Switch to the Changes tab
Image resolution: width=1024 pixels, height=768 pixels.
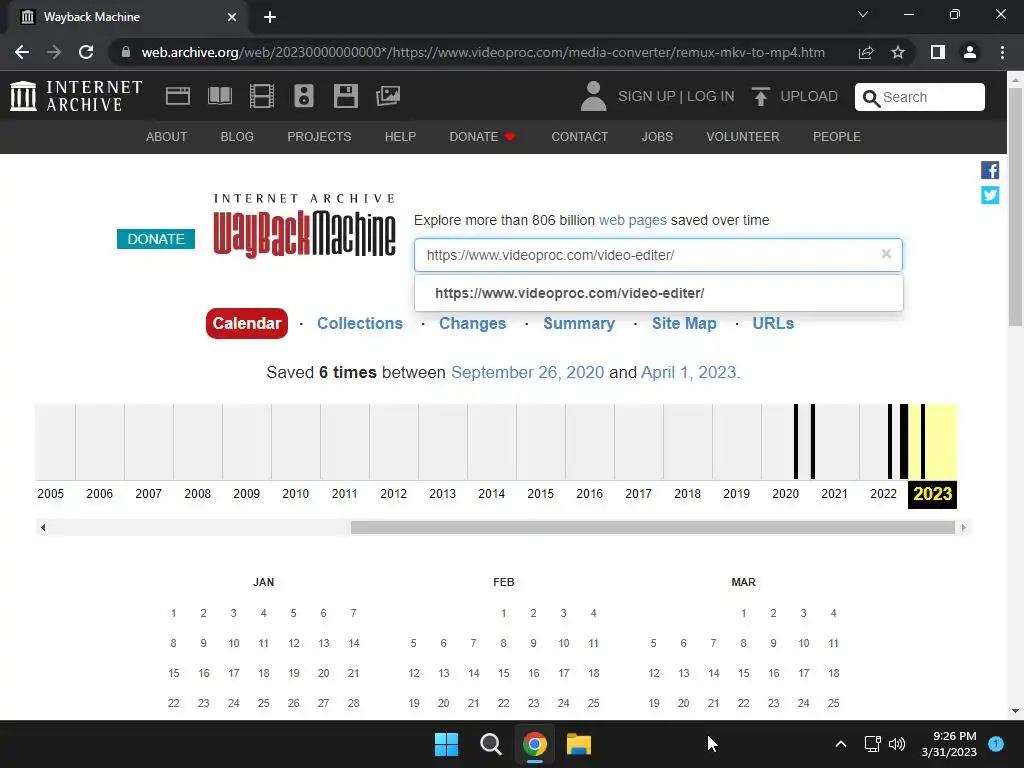[472, 323]
